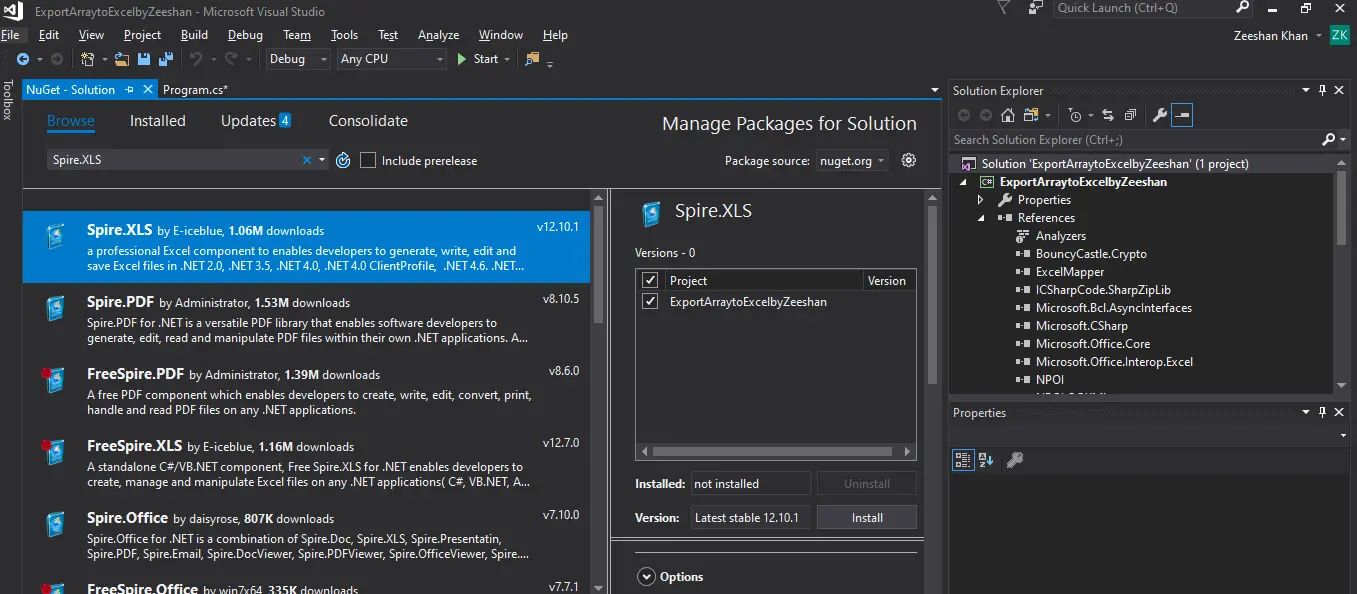The image size is (1357, 594).
Task: Click the Categorized icon in Properties panel
Action: tap(963, 460)
